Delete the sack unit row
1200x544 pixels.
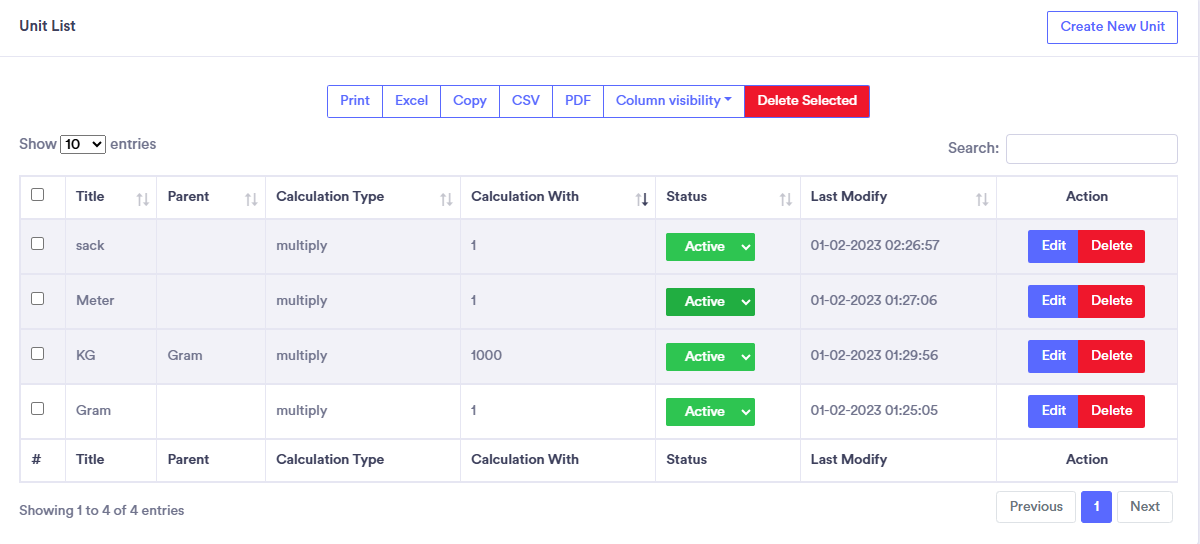1111,246
